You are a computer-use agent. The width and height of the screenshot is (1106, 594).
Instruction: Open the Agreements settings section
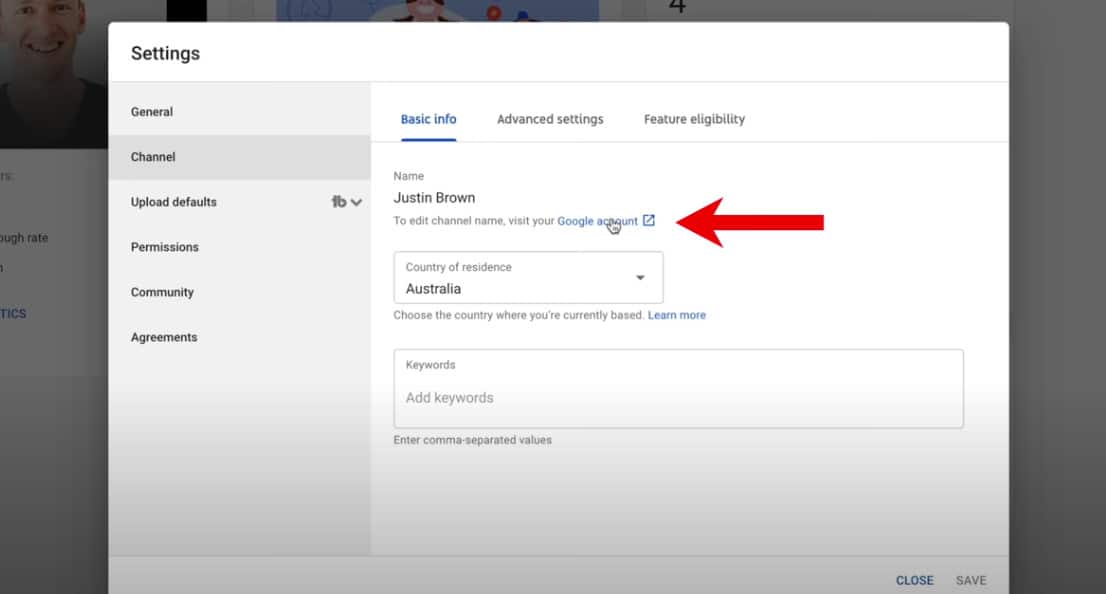pyautogui.click(x=164, y=337)
